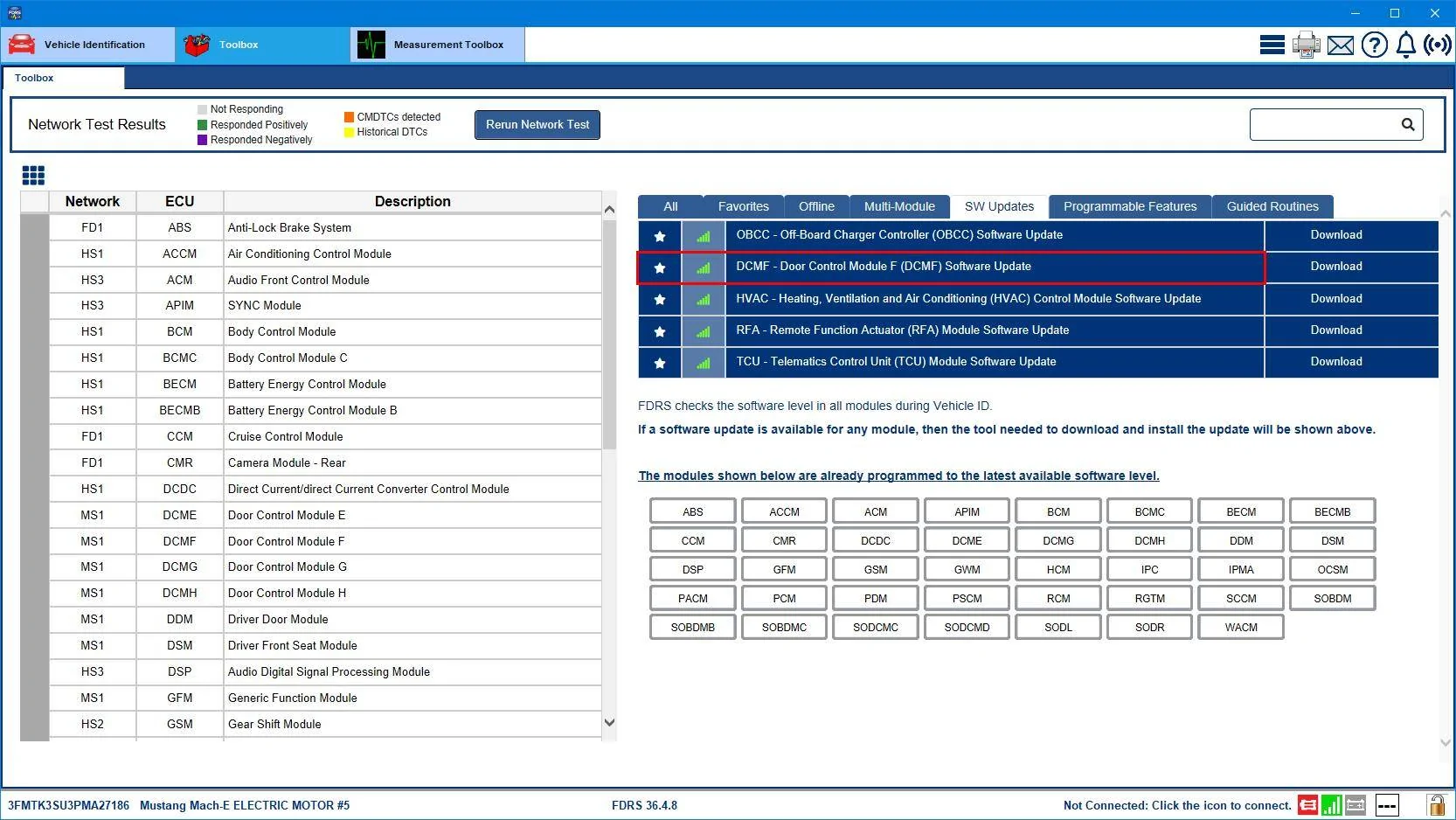1456x820 pixels.
Task: Favorite the DCMF software update star
Action: pos(660,268)
